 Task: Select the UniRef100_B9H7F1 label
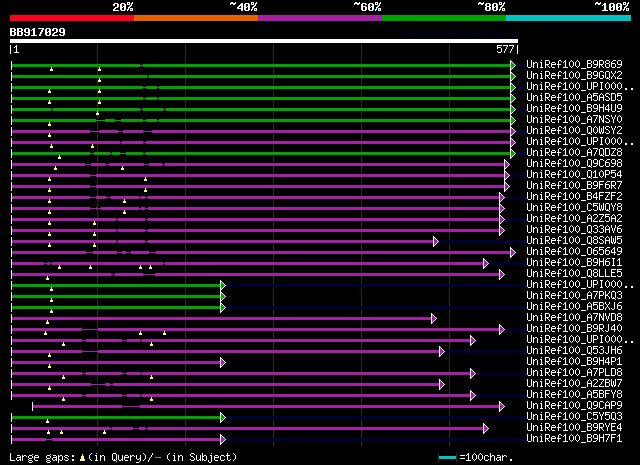coord(574,438)
